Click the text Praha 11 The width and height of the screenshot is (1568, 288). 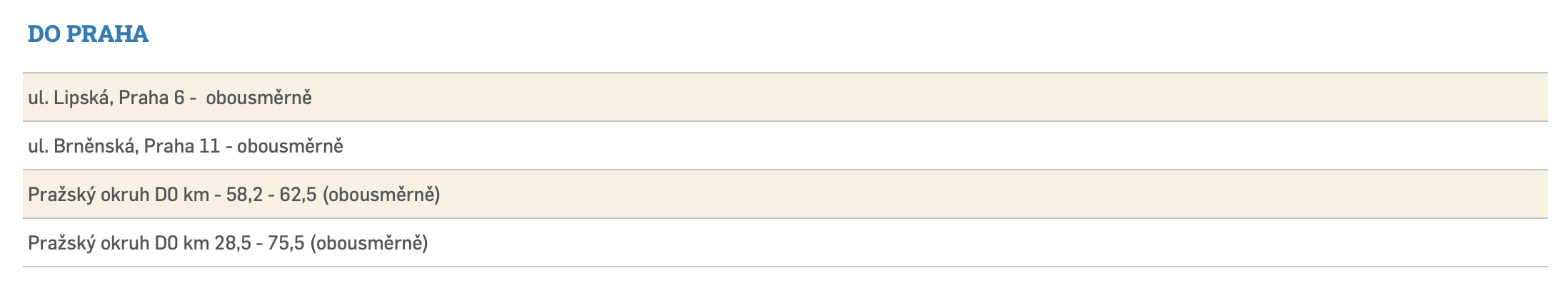pyautogui.click(x=181, y=146)
